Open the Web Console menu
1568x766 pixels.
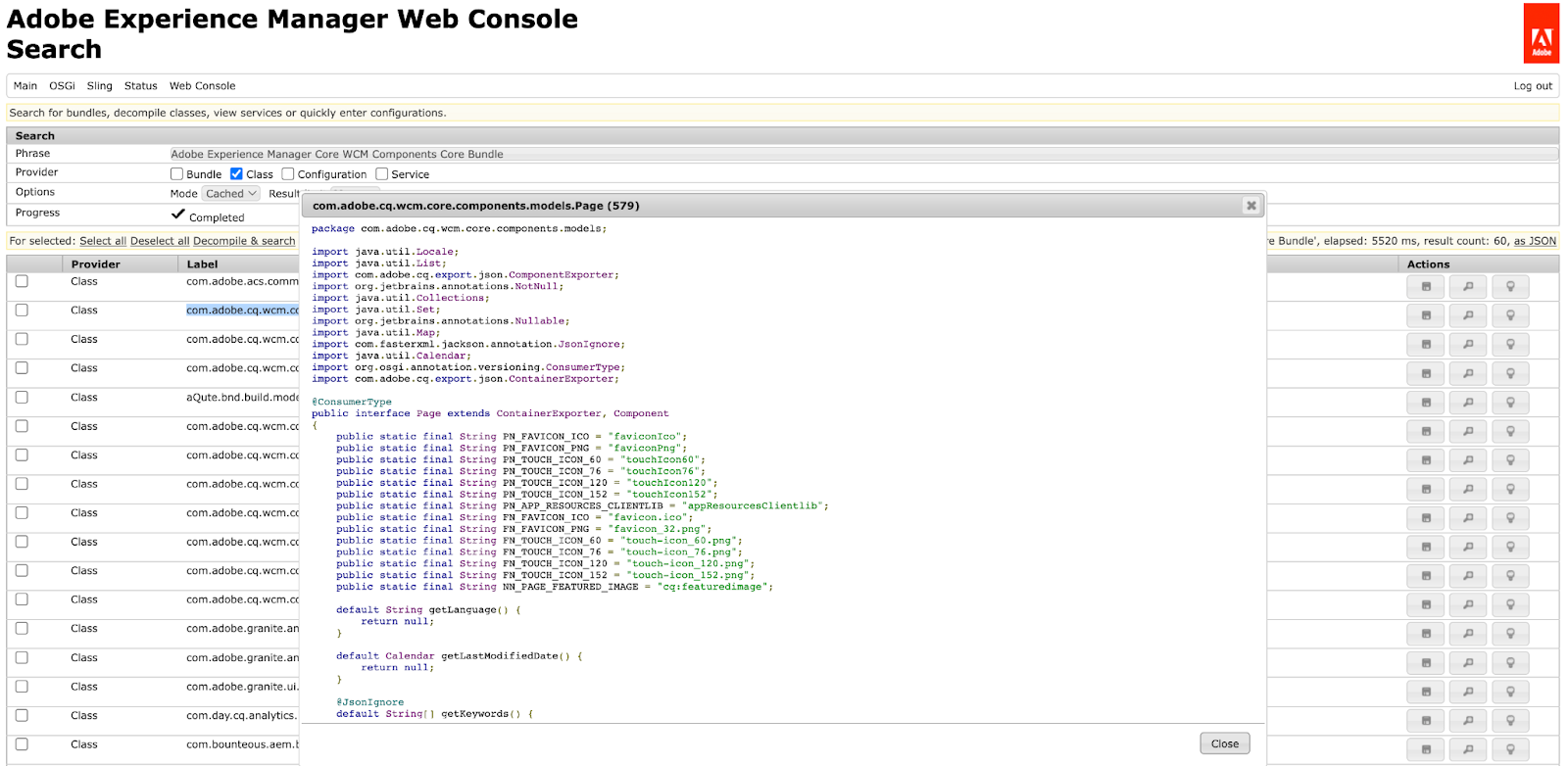pyautogui.click(x=202, y=86)
